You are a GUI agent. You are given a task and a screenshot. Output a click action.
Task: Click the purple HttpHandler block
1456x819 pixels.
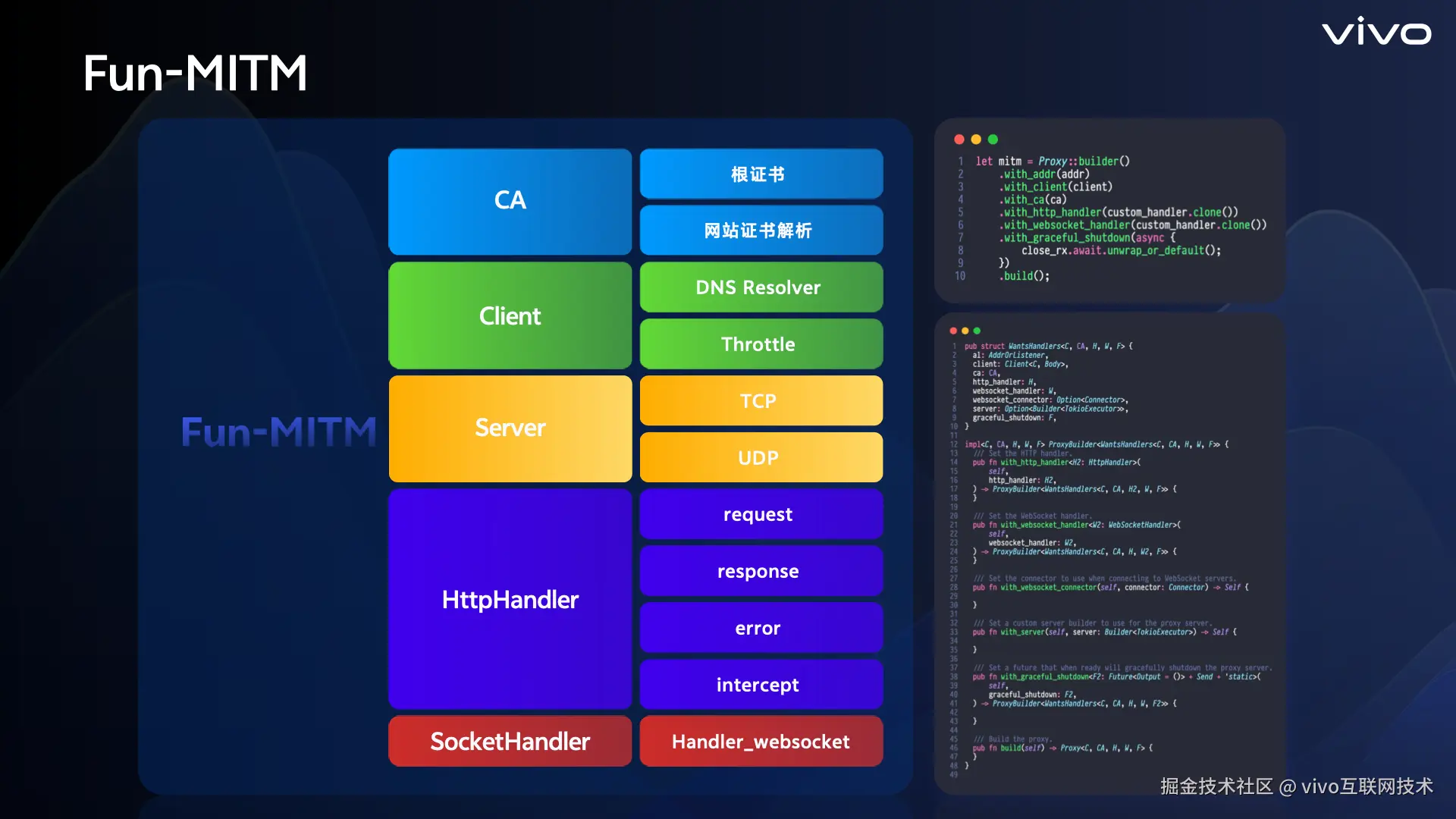tap(510, 599)
